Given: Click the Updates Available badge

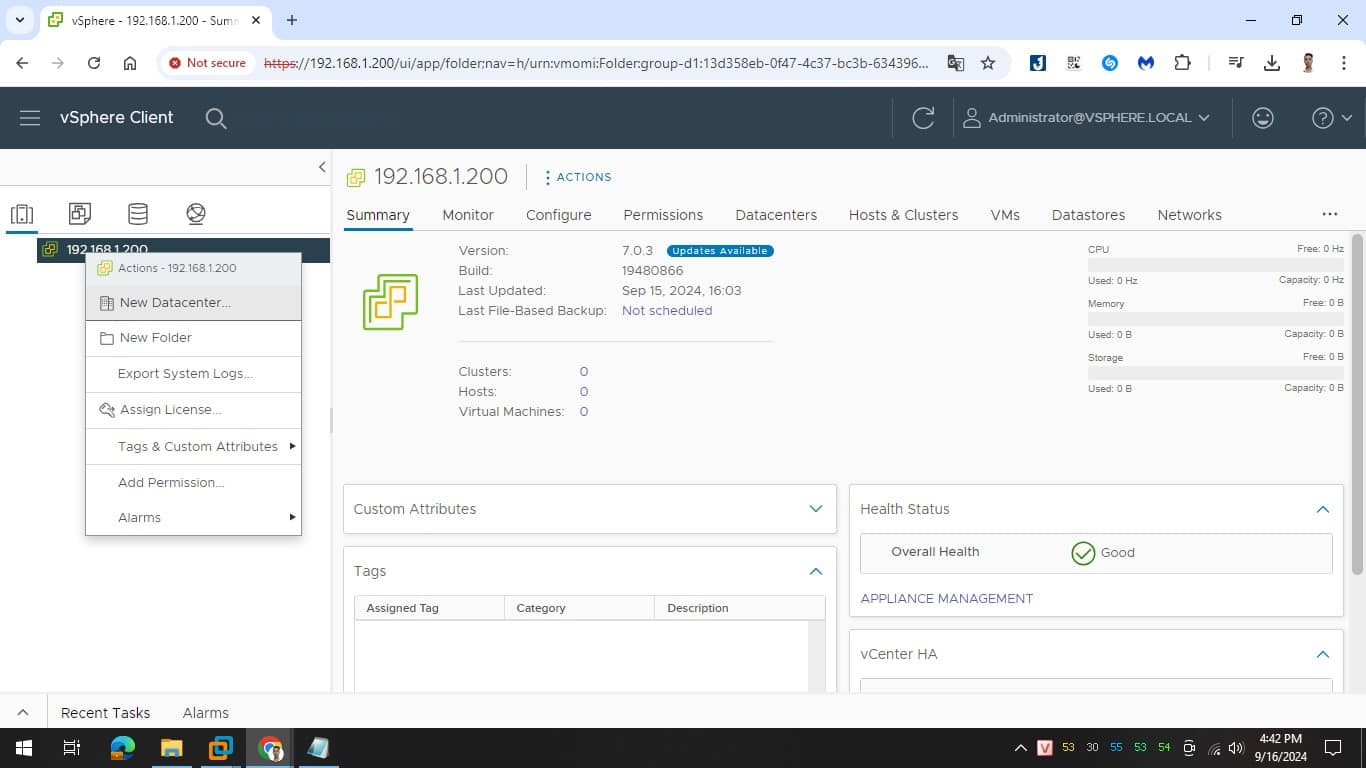Looking at the screenshot, I should pos(720,251).
